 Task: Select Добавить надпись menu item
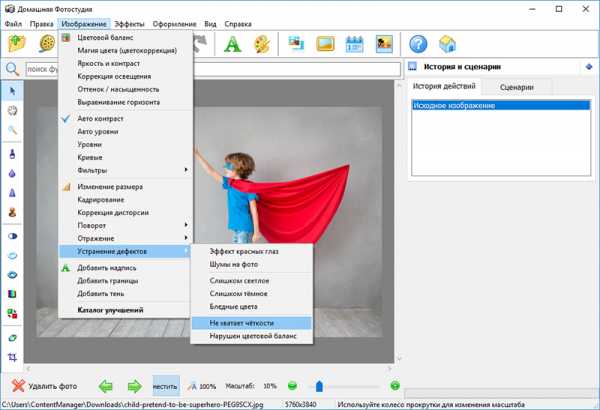point(125,268)
